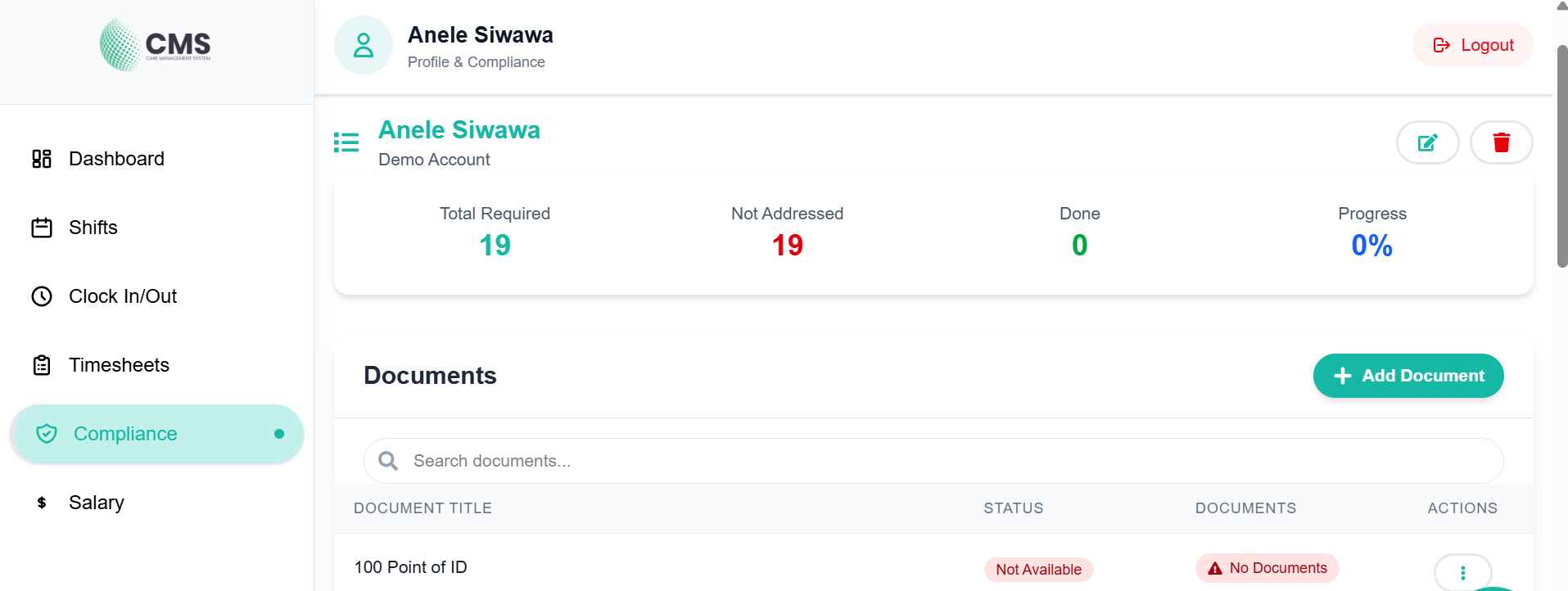Open the Timesheets menu item
The width and height of the screenshot is (1568, 591).
(x=119, y=365)
